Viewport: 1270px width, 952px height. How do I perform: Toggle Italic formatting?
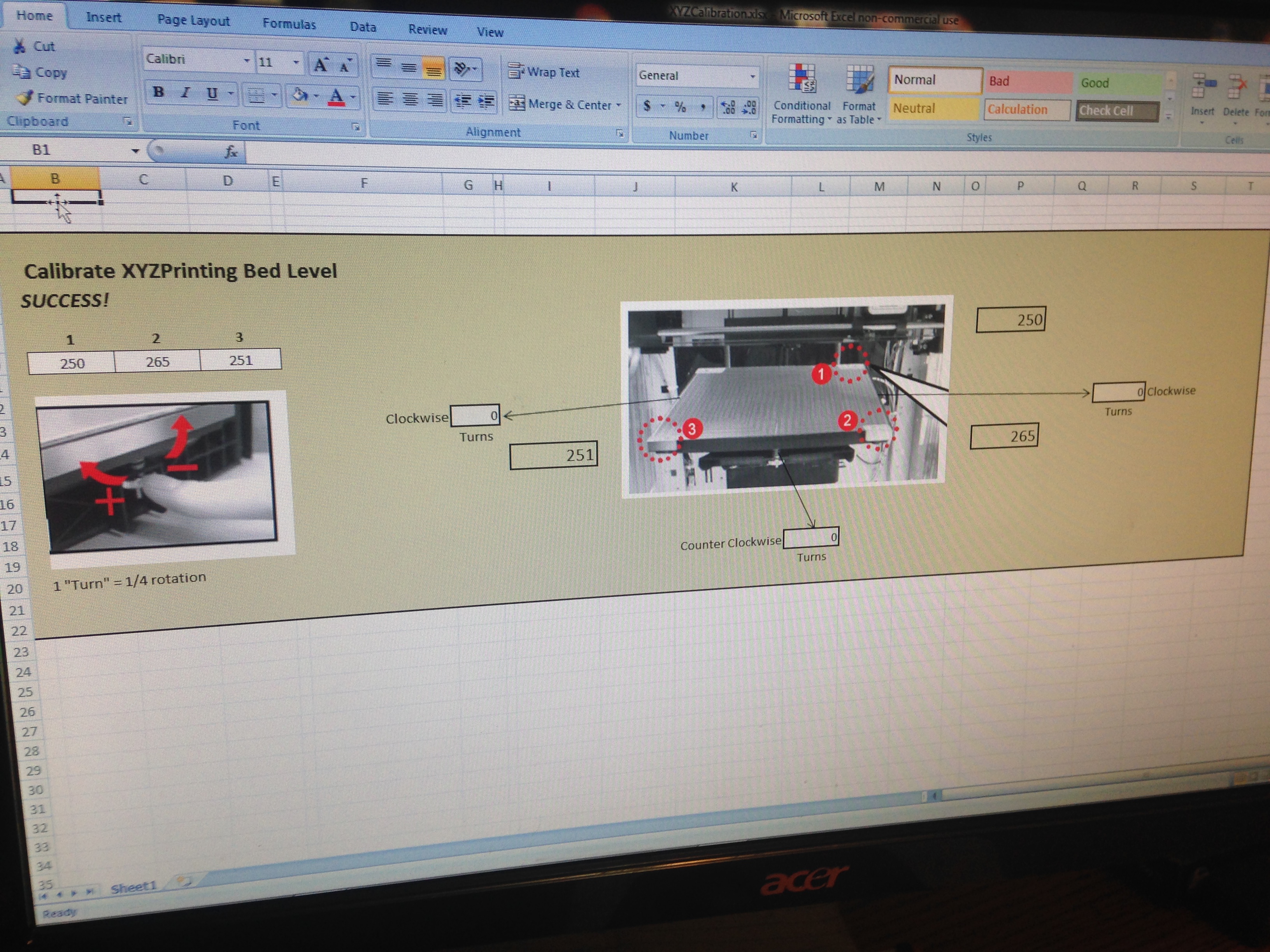pyautogui.click(x=185, y=93)
